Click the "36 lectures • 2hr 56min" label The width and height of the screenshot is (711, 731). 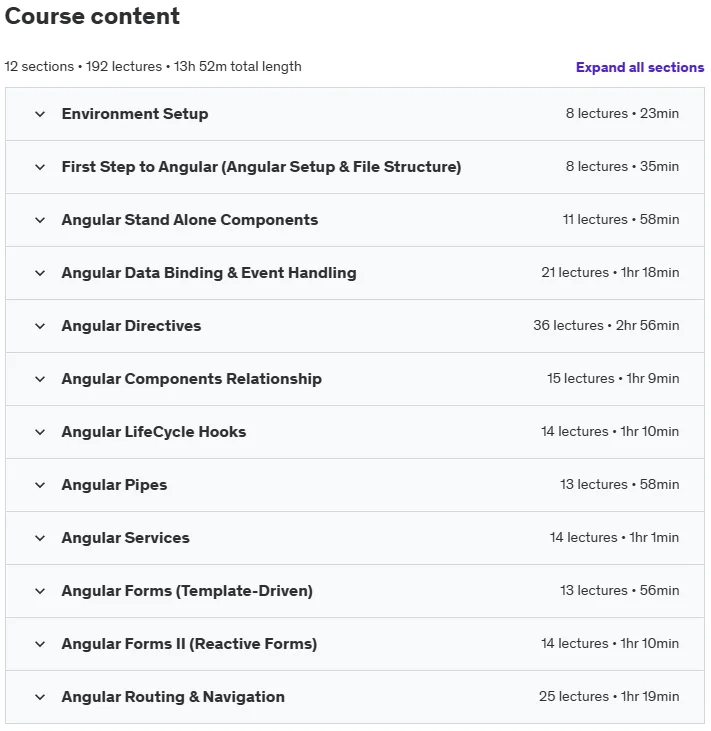(x=606, y=325)
